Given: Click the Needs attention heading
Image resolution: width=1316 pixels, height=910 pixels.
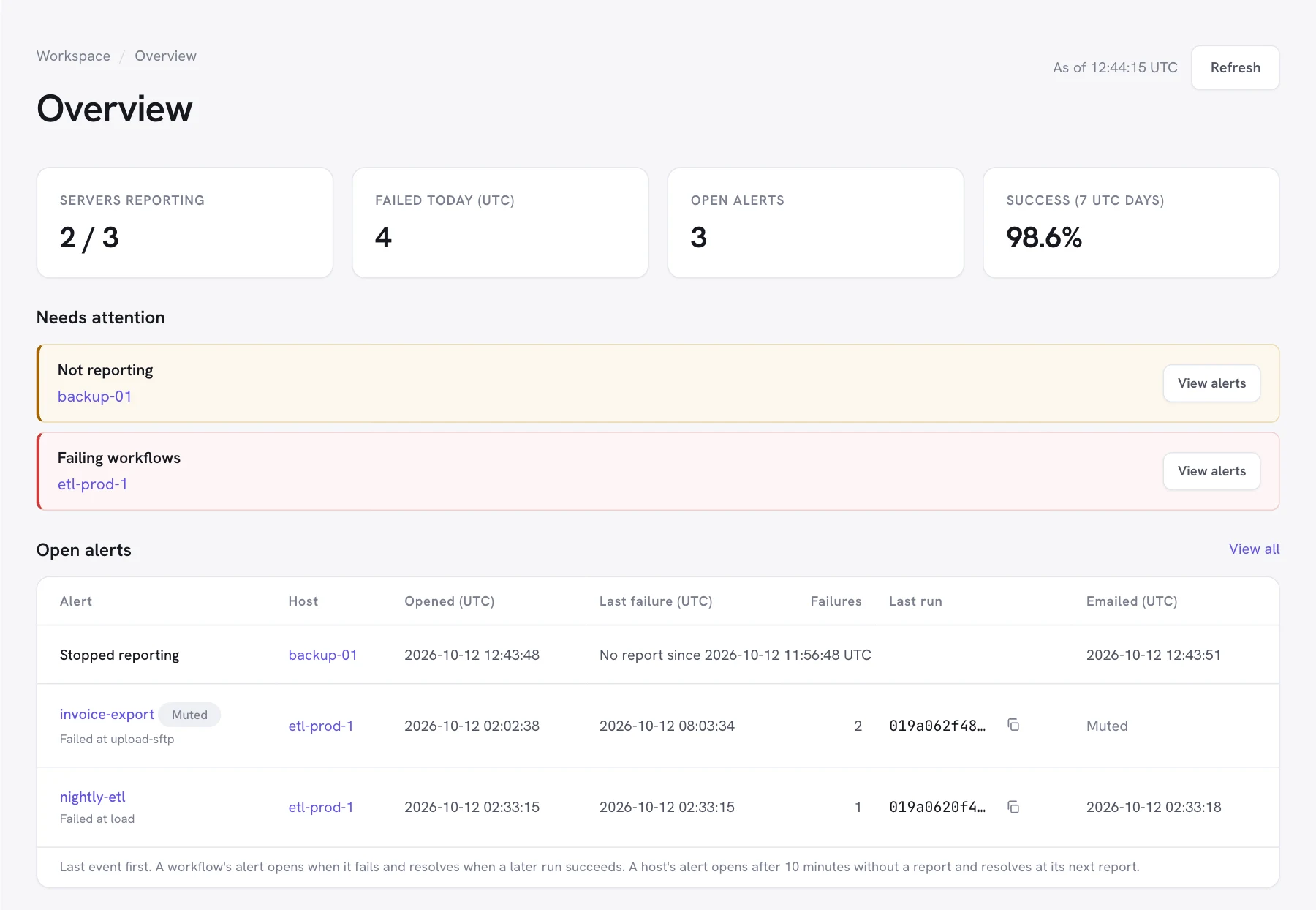Looking at the screenshot, I should pyautogui.click(x=101, y=317).
